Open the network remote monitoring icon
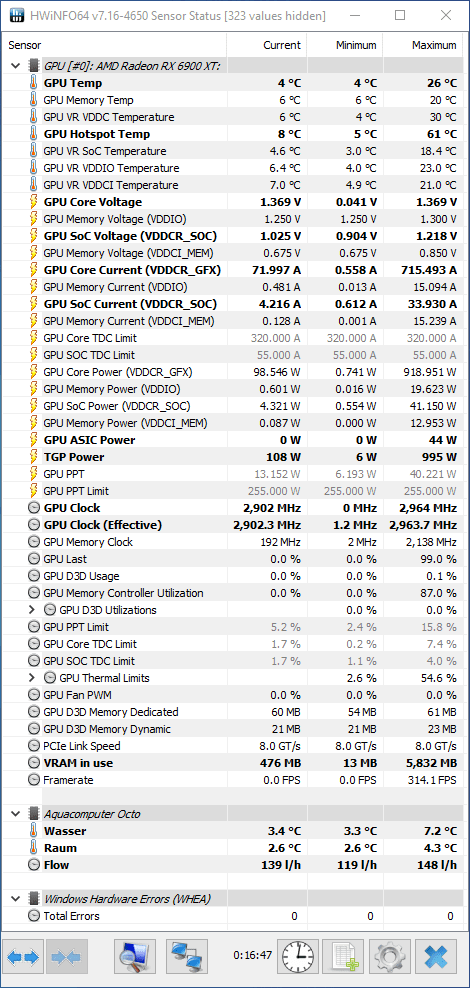The width and height of the screenshot is (470, 988). coord(187,957)
